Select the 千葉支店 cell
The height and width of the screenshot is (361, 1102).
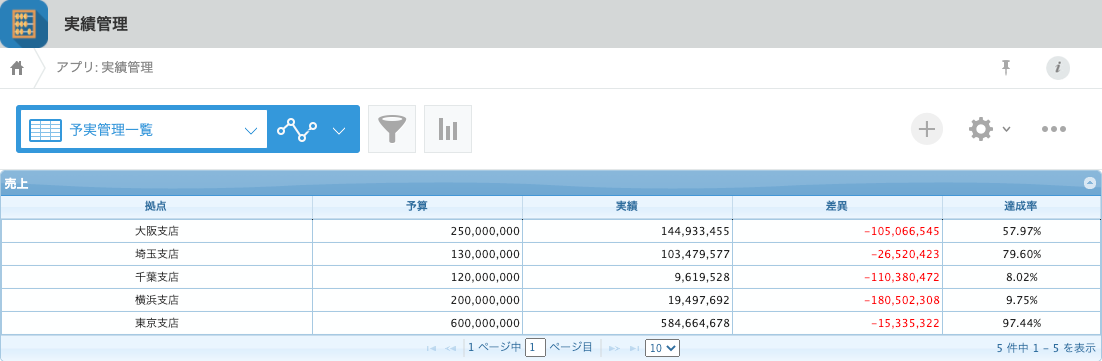[x=157, y=277]
